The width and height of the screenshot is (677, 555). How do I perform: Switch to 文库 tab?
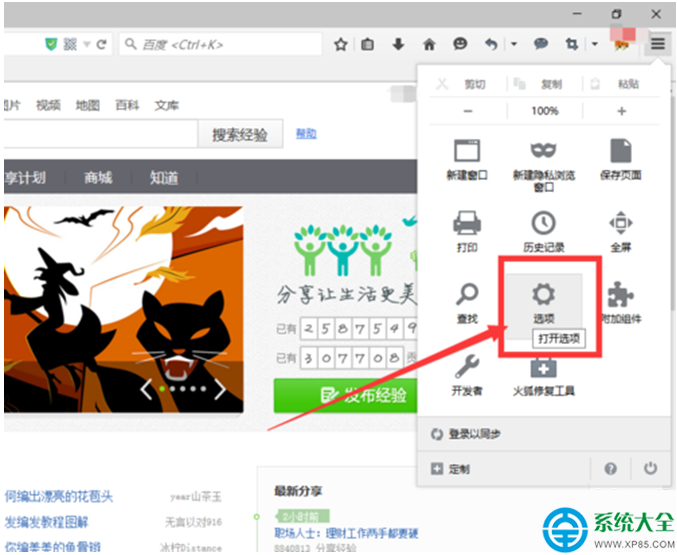pyautogui.click(x=167, y=105)
